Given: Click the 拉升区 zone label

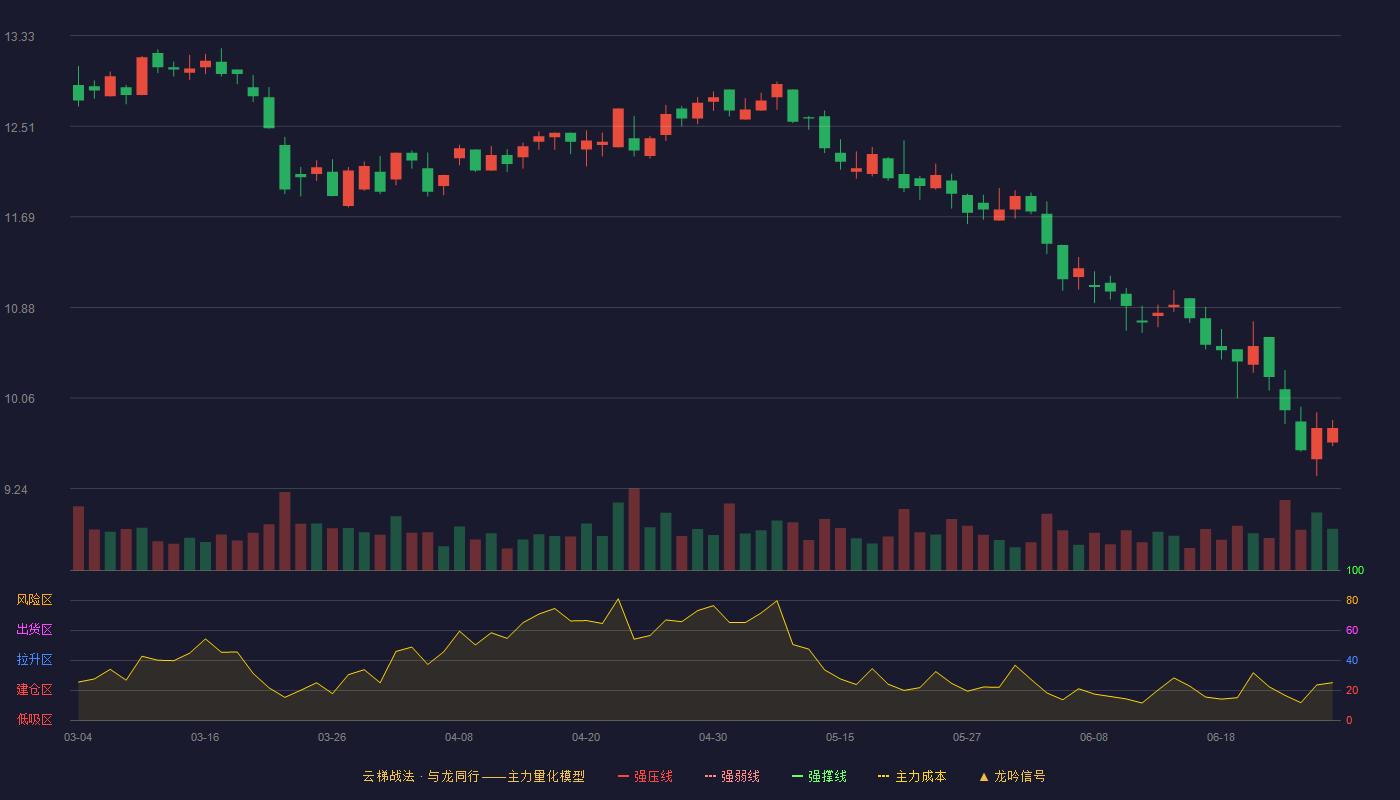Looking at the screenshot, I should pos(34,660).
